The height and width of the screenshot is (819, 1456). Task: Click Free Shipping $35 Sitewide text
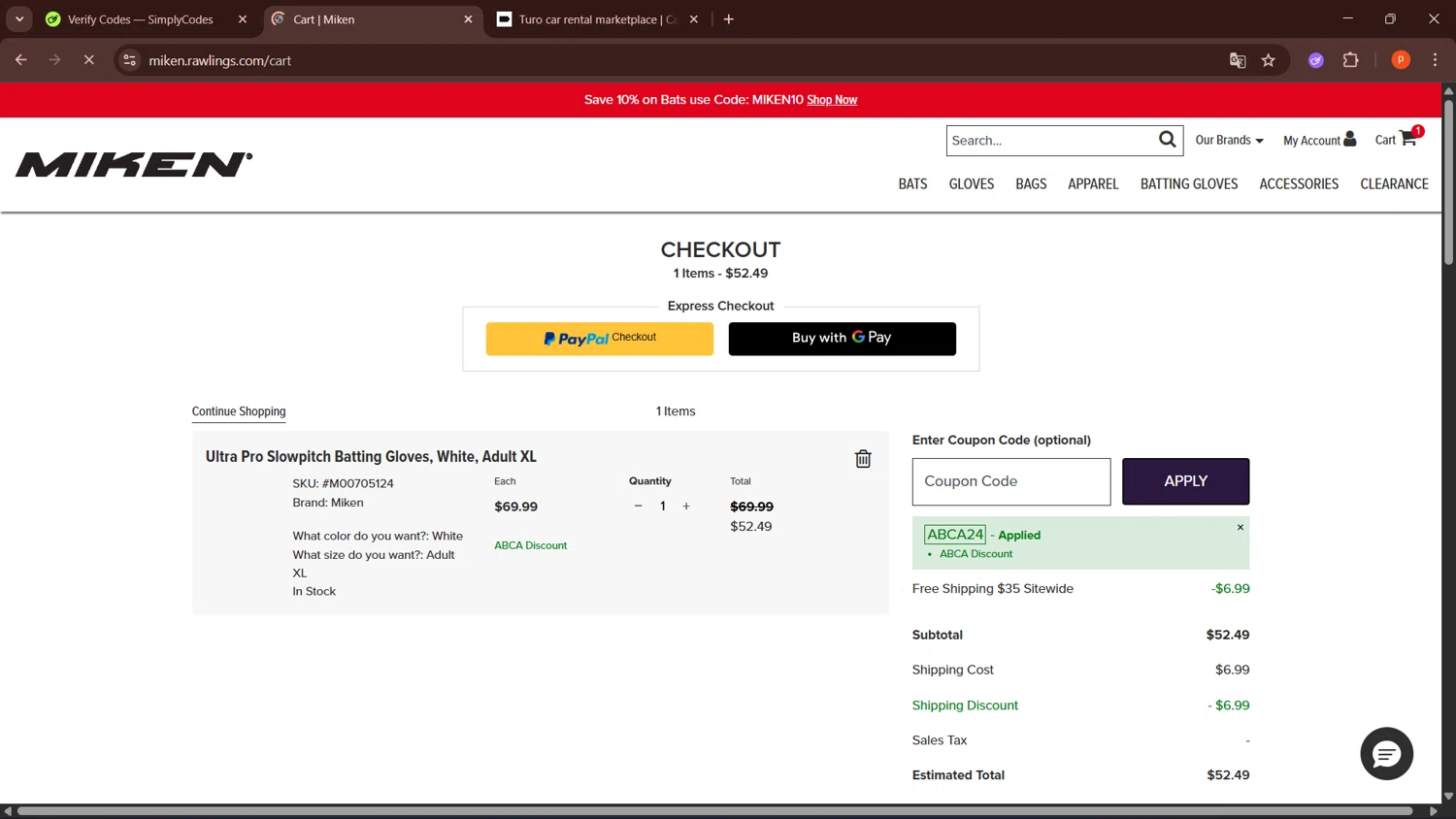click(992, 588)
